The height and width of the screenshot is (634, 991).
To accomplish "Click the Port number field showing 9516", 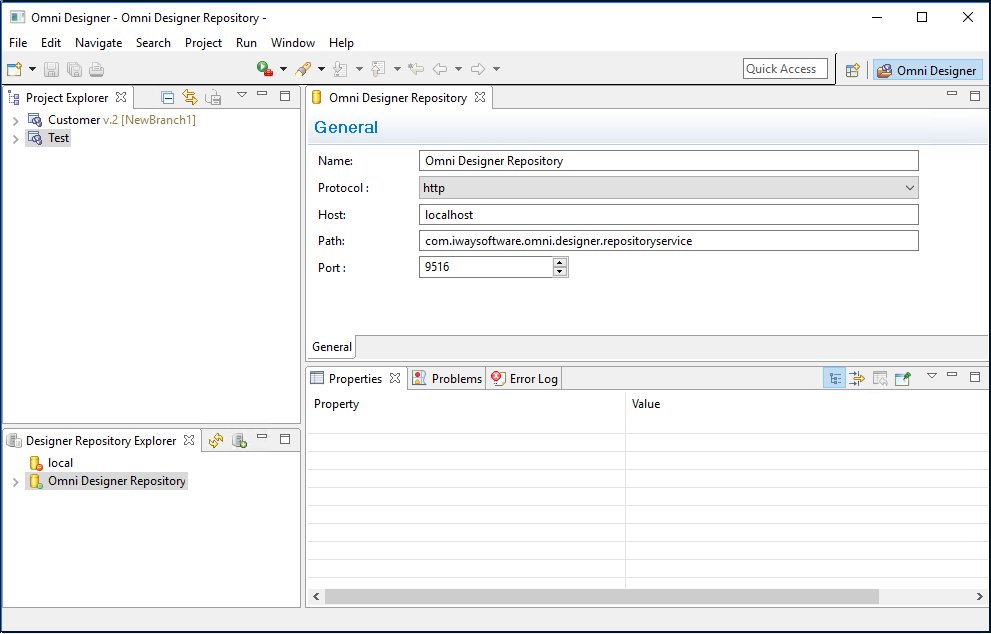I will point(485,267).
